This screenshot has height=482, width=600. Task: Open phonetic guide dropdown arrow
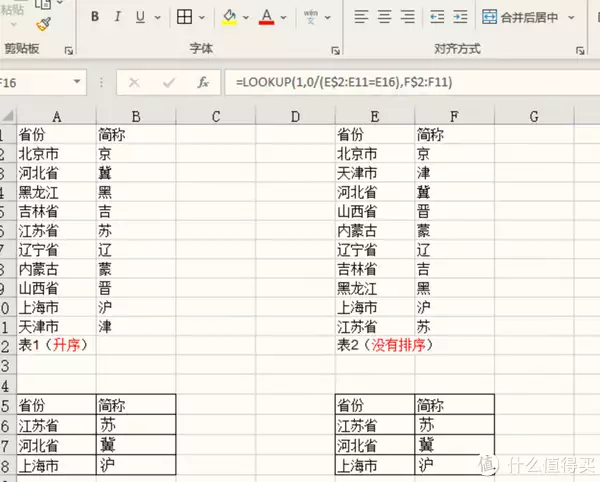[x=328, y=18]
